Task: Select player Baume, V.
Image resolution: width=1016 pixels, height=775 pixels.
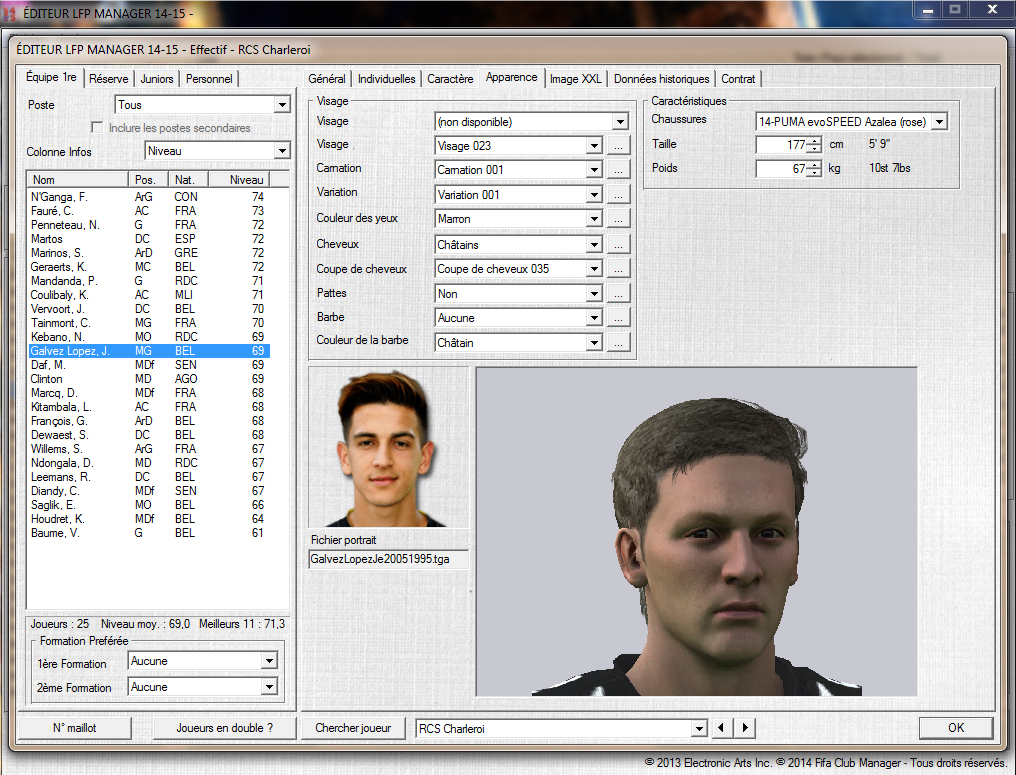Action: click(148, 533)
